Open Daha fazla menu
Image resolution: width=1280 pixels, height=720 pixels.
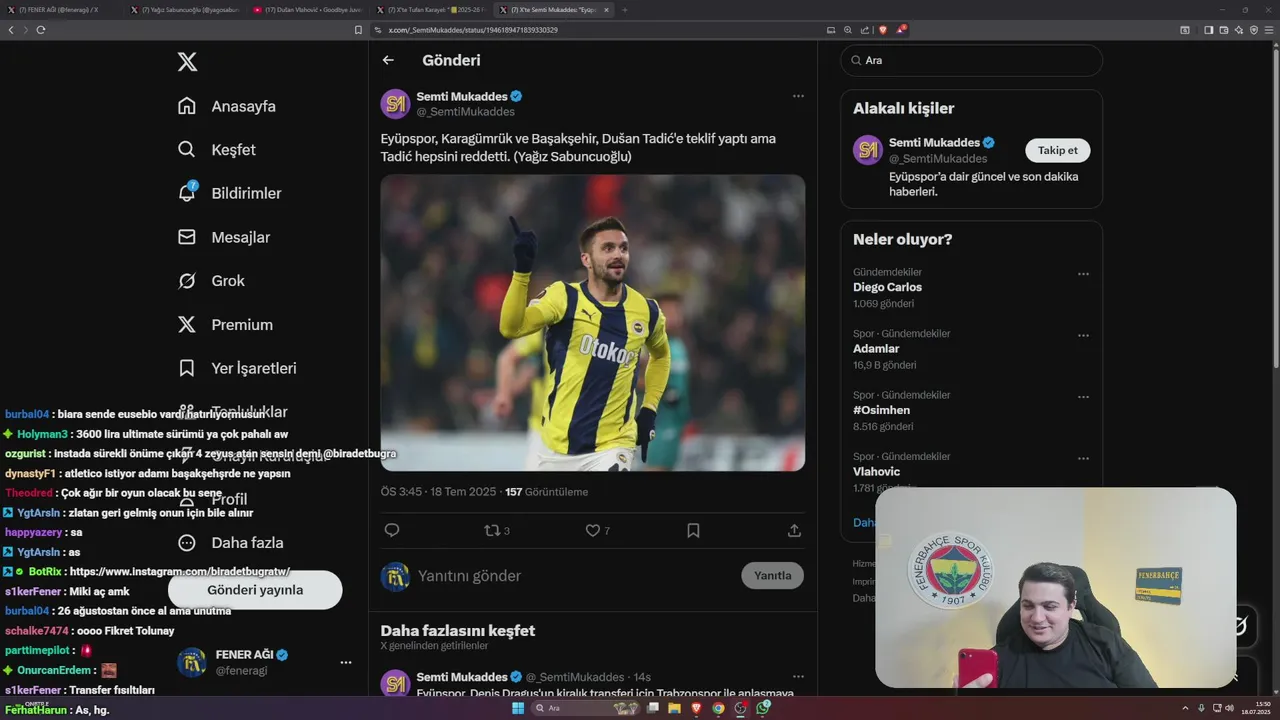(x=230, y=543)
